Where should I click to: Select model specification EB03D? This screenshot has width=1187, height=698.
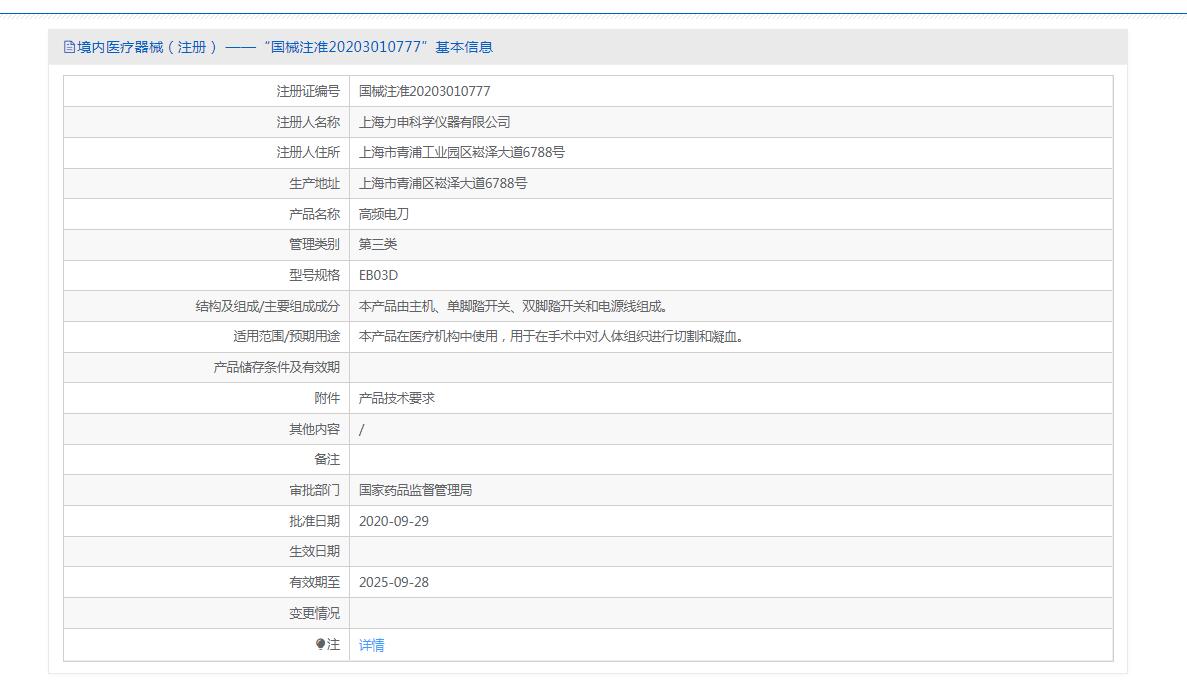(379, 275)
